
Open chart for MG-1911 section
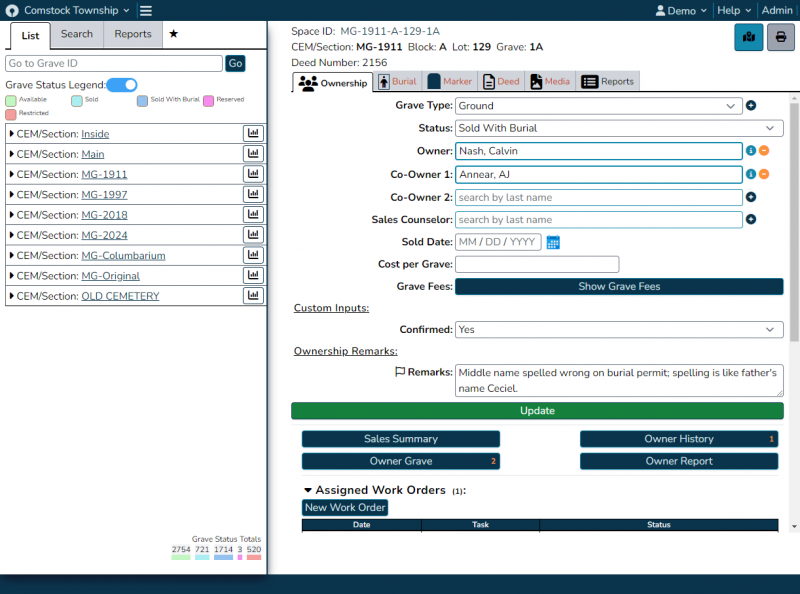tap(253, 174)
